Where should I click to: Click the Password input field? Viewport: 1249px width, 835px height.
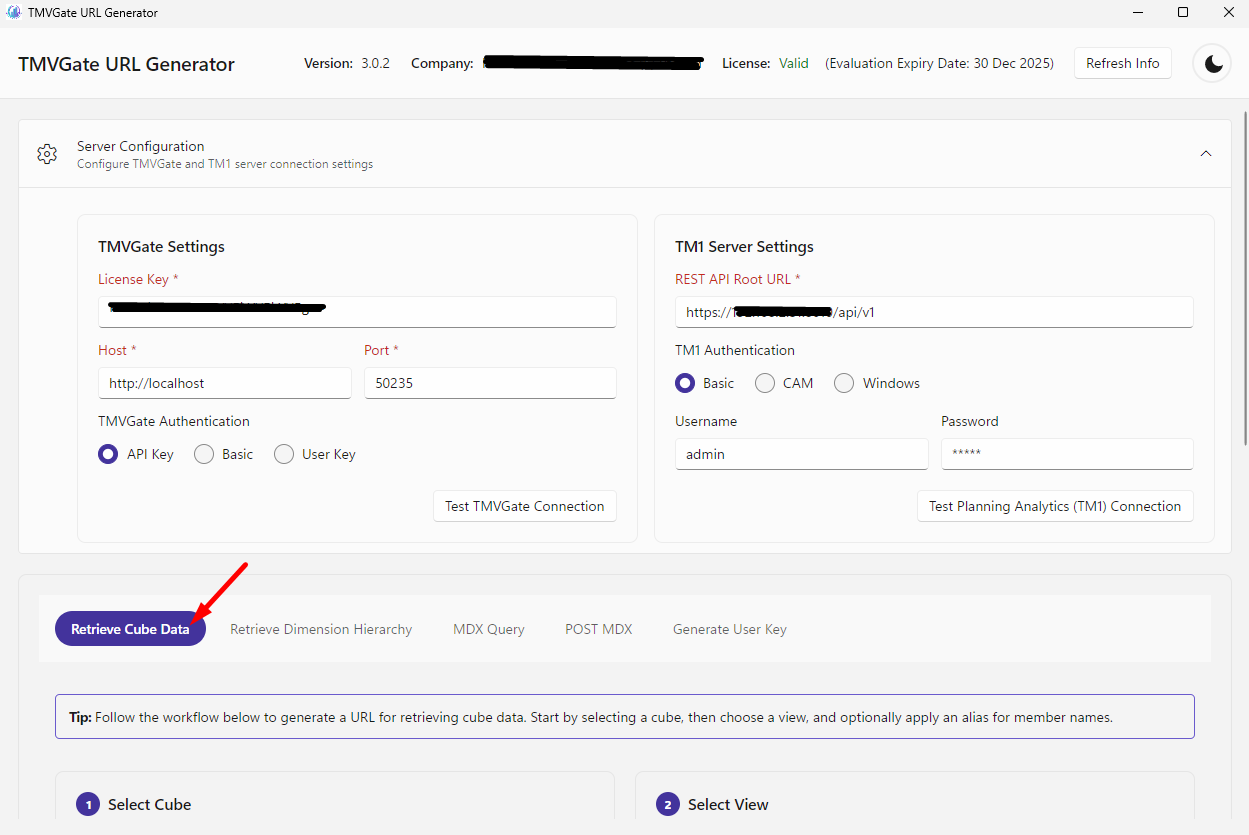(x=1067, y=454)
